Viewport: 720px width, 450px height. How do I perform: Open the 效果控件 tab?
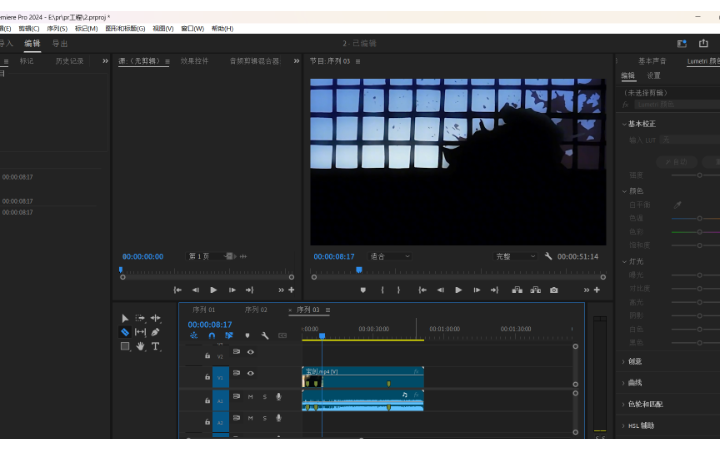194,61
